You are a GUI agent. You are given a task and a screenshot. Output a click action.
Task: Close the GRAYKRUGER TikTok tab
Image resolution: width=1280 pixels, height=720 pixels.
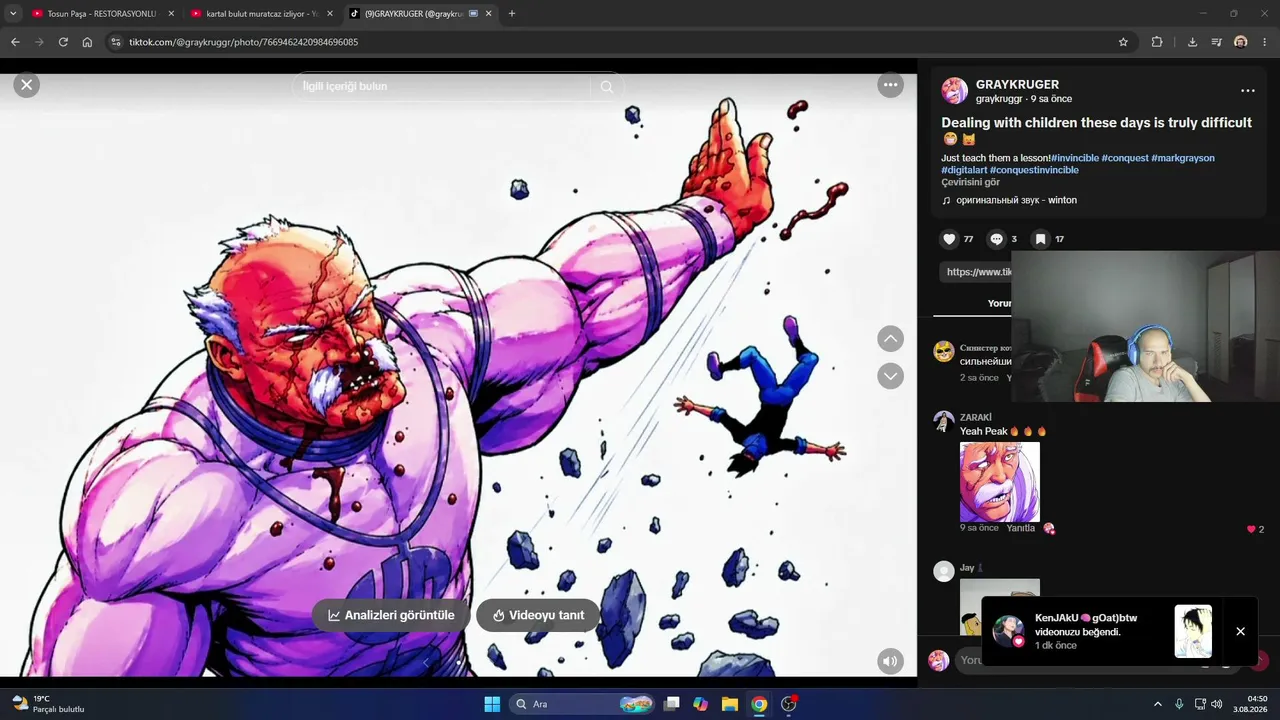click(489, 14)
